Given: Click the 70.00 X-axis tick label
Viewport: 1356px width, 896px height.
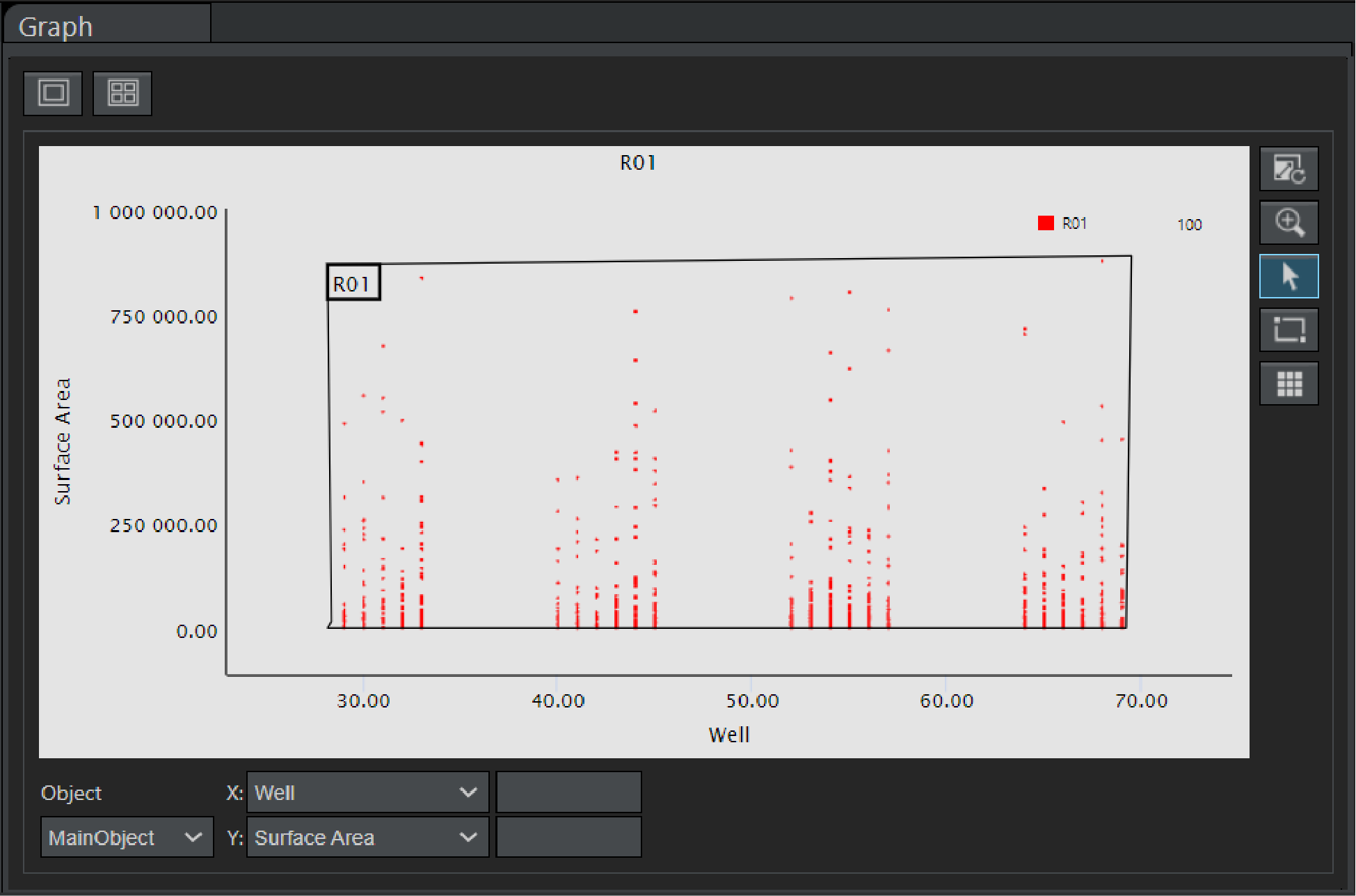Looking at the screenshot, I should click(x=1141, y=701).
